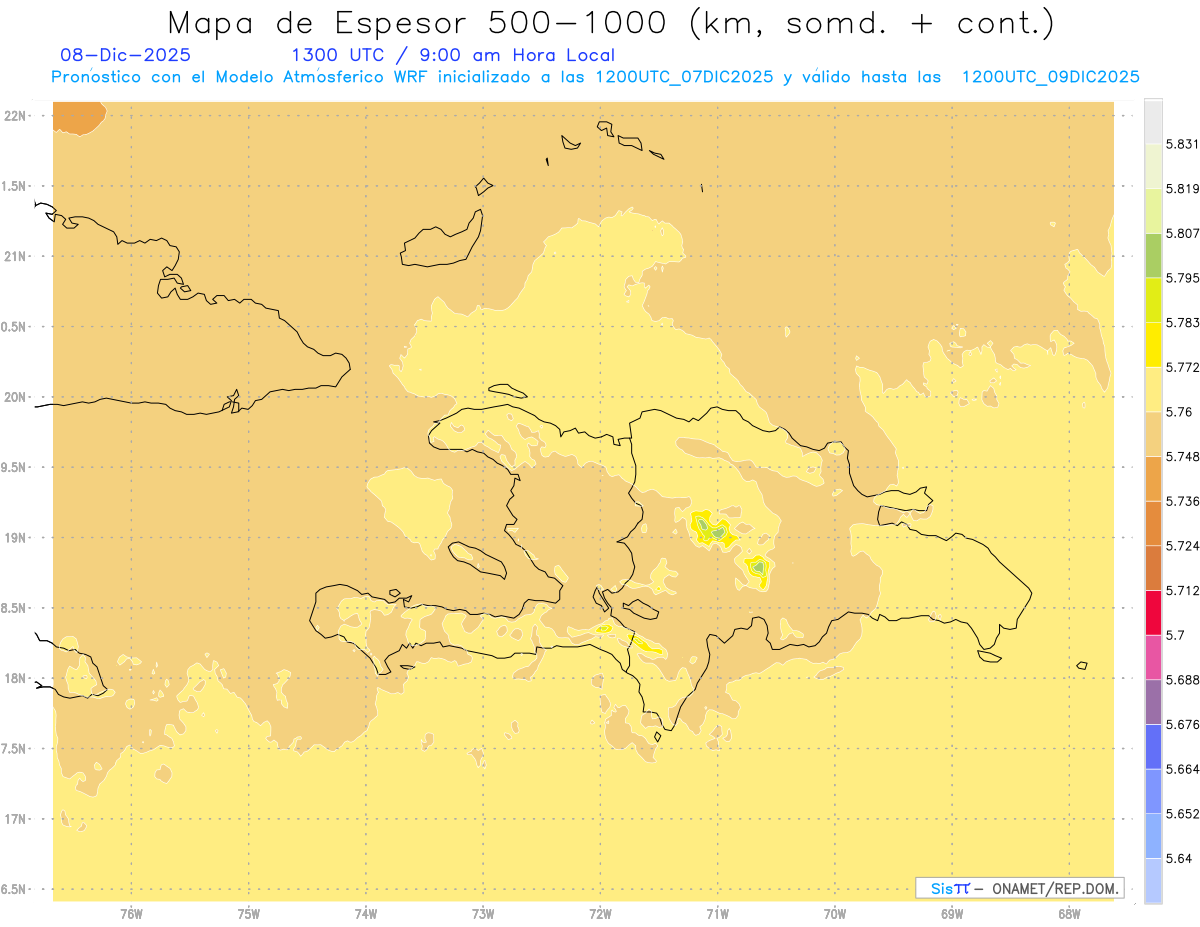Pick the purple swatch between 5.676 and 5.688

(1153, 702)
